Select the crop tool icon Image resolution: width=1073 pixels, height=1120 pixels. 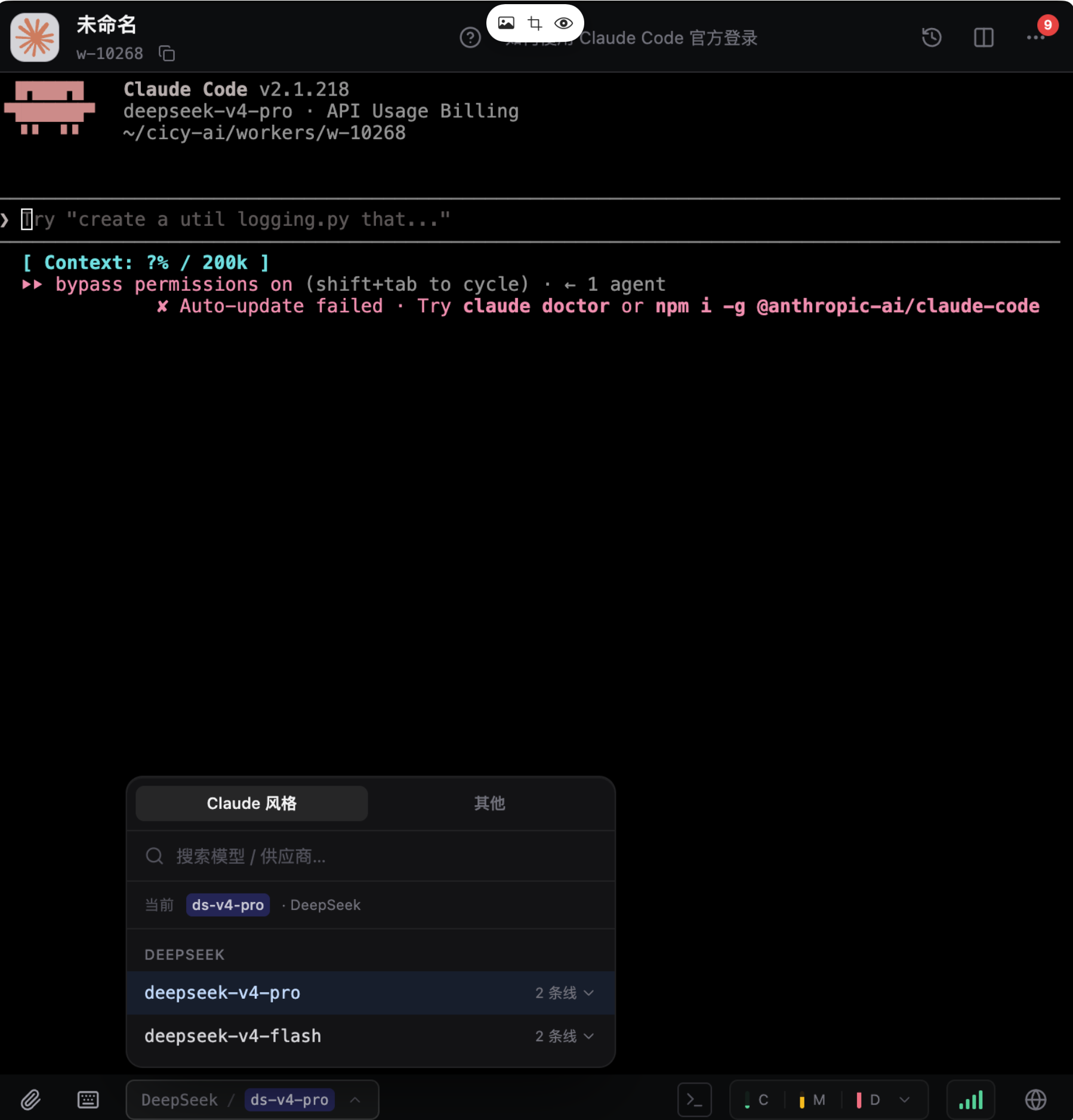click(x=535, y=23)
